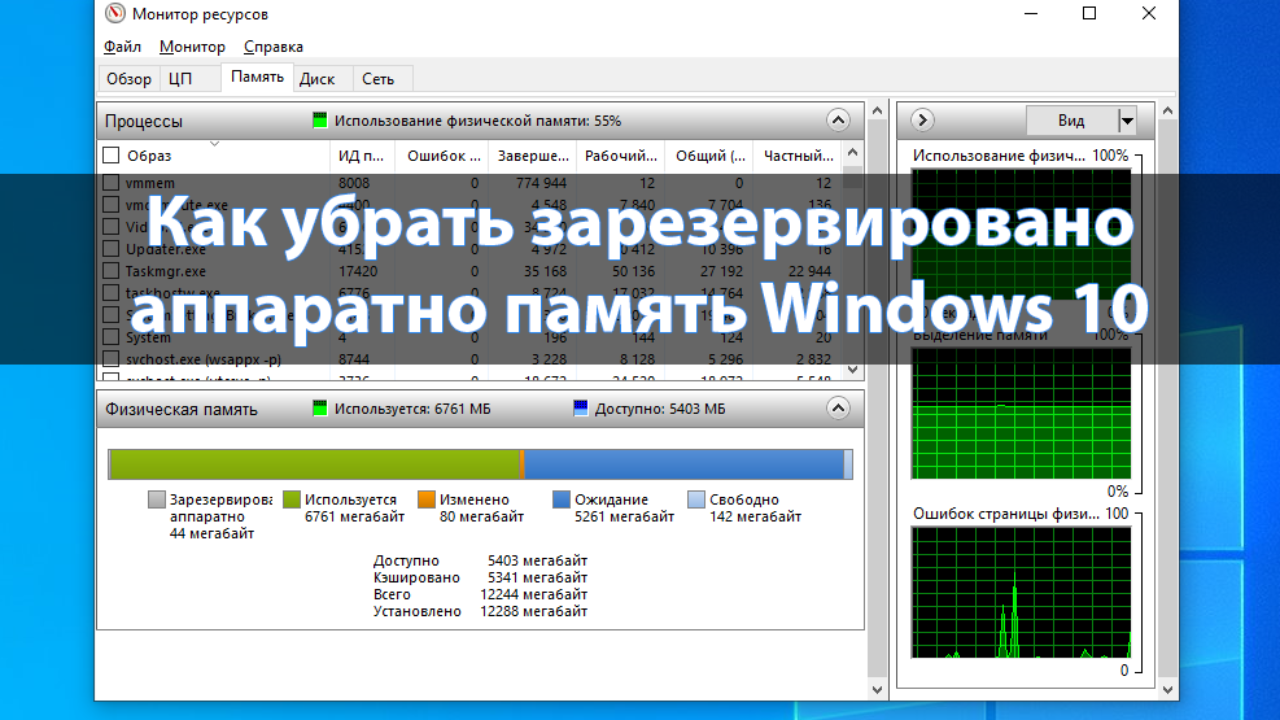Maximize the Монитор ресурсов window

[x=1089, y=14]
